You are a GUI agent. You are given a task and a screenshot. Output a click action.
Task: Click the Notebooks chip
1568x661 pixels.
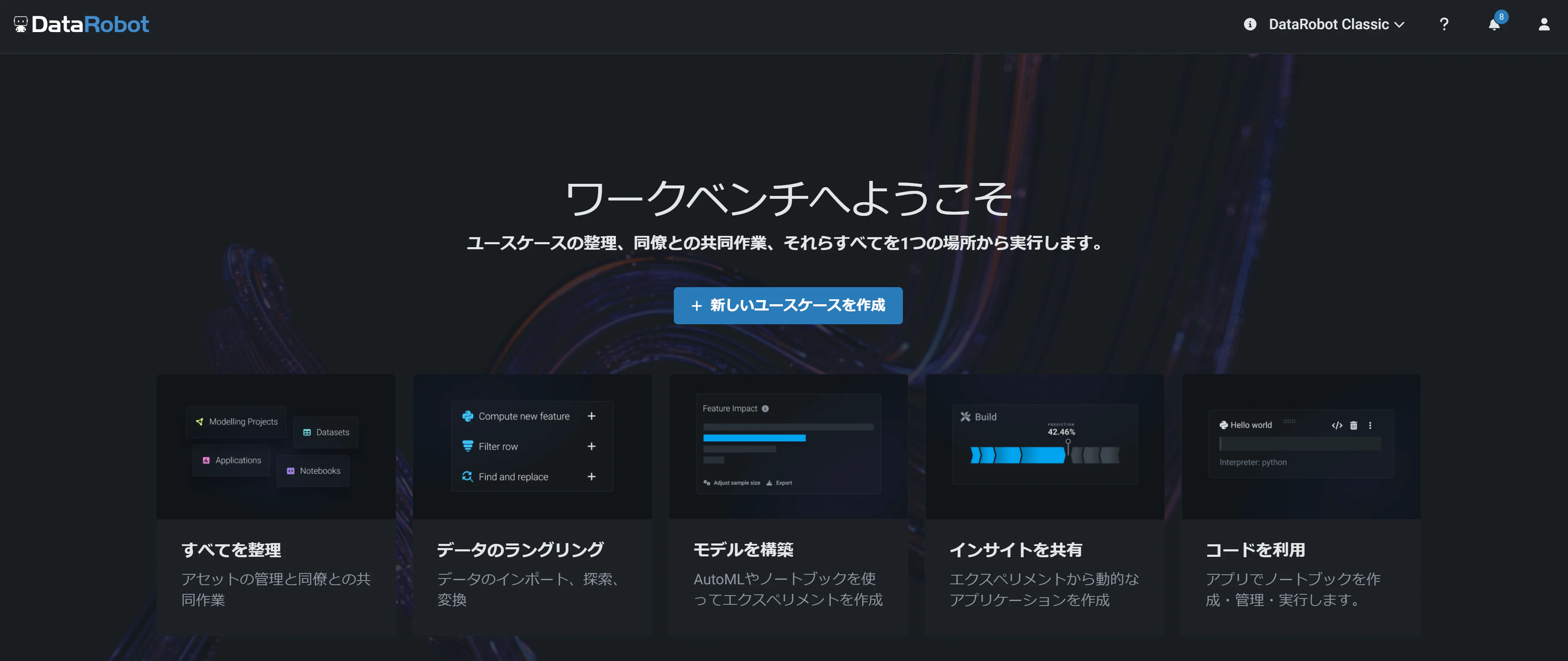[314, 471]
